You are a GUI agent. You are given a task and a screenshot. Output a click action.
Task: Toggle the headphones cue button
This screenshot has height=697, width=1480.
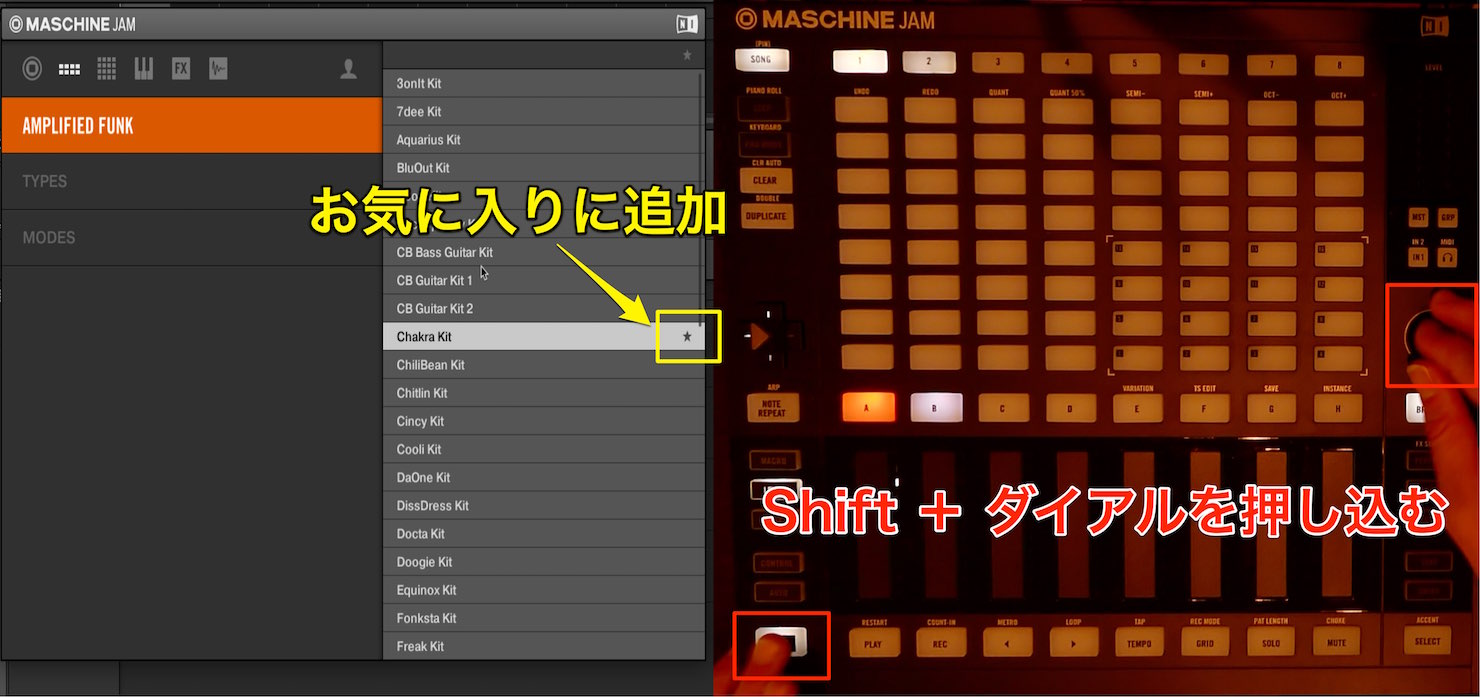(x=1448, y=257)
